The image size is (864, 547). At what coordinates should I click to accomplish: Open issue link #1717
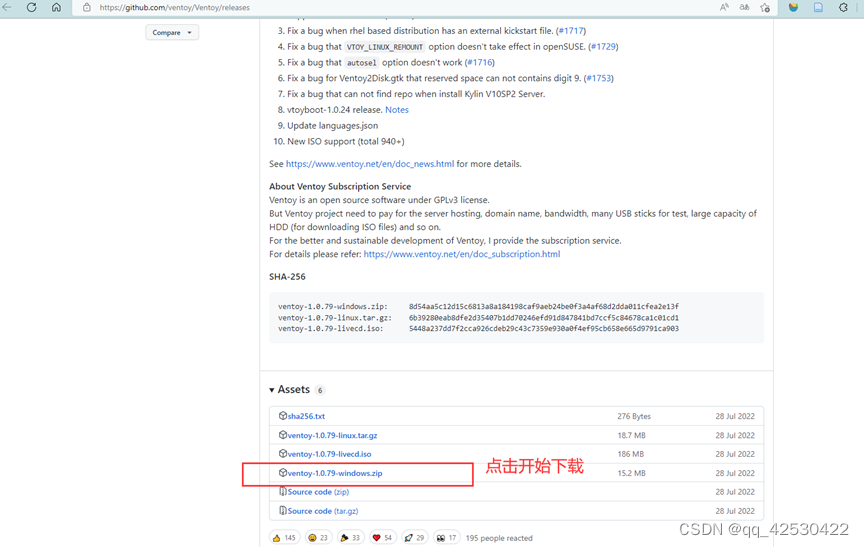pyautogui.click(x=571, y=31)
